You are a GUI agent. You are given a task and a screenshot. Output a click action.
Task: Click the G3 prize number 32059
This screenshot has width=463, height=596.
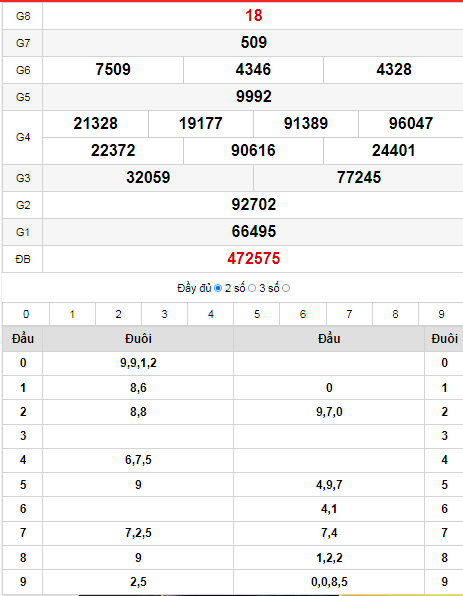pyautogui.click(x=148, y=178)
